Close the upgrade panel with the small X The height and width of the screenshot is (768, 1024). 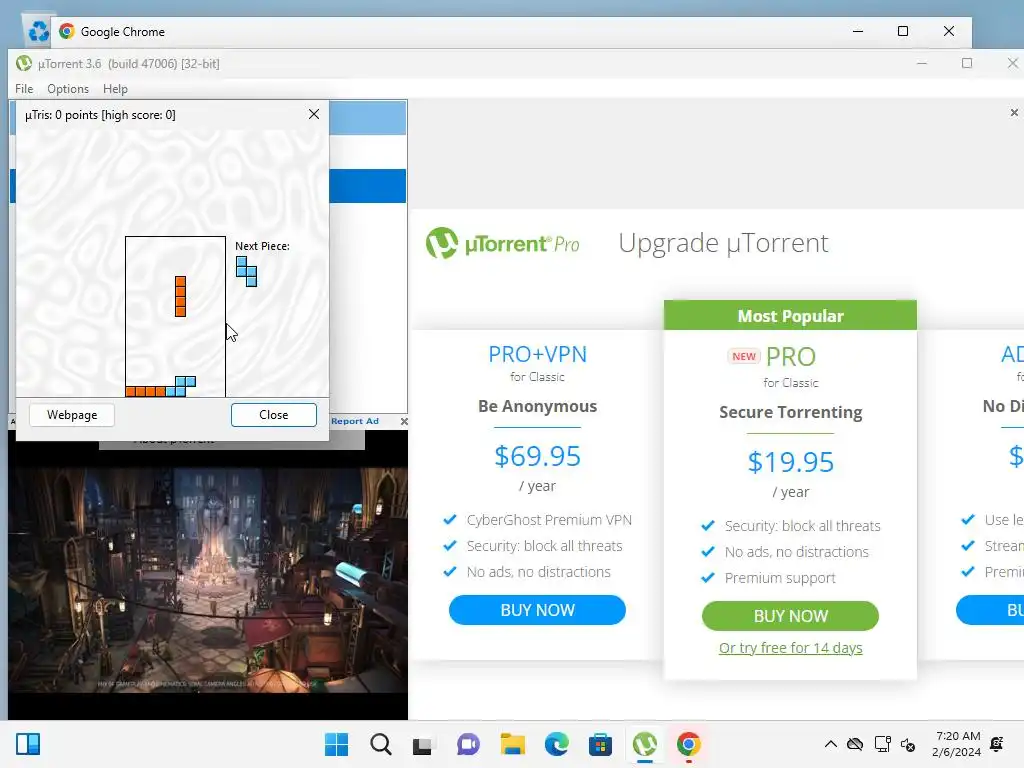point(1014,113)
